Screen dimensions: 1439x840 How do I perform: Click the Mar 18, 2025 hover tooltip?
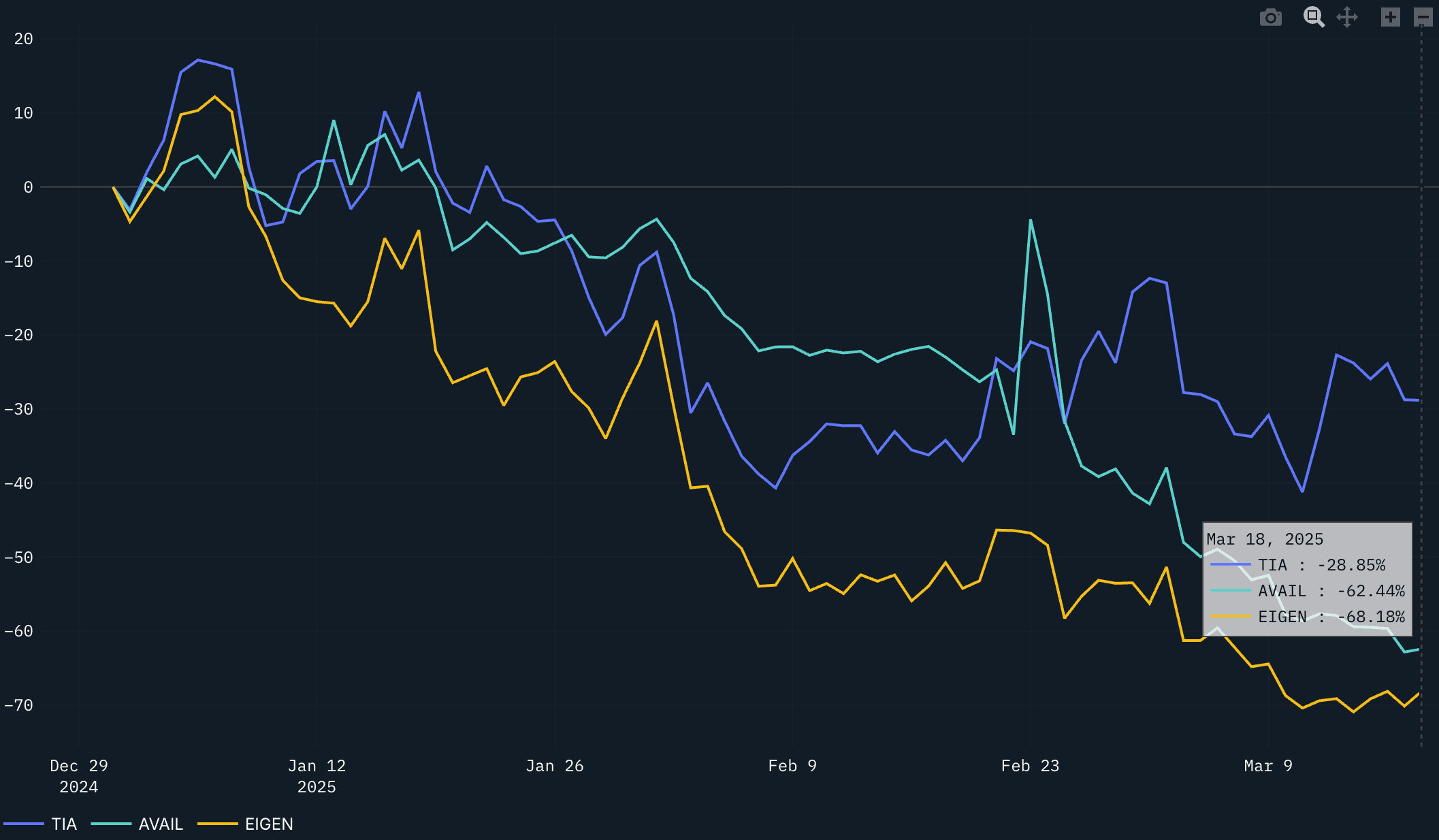[x=1307, y=579]
